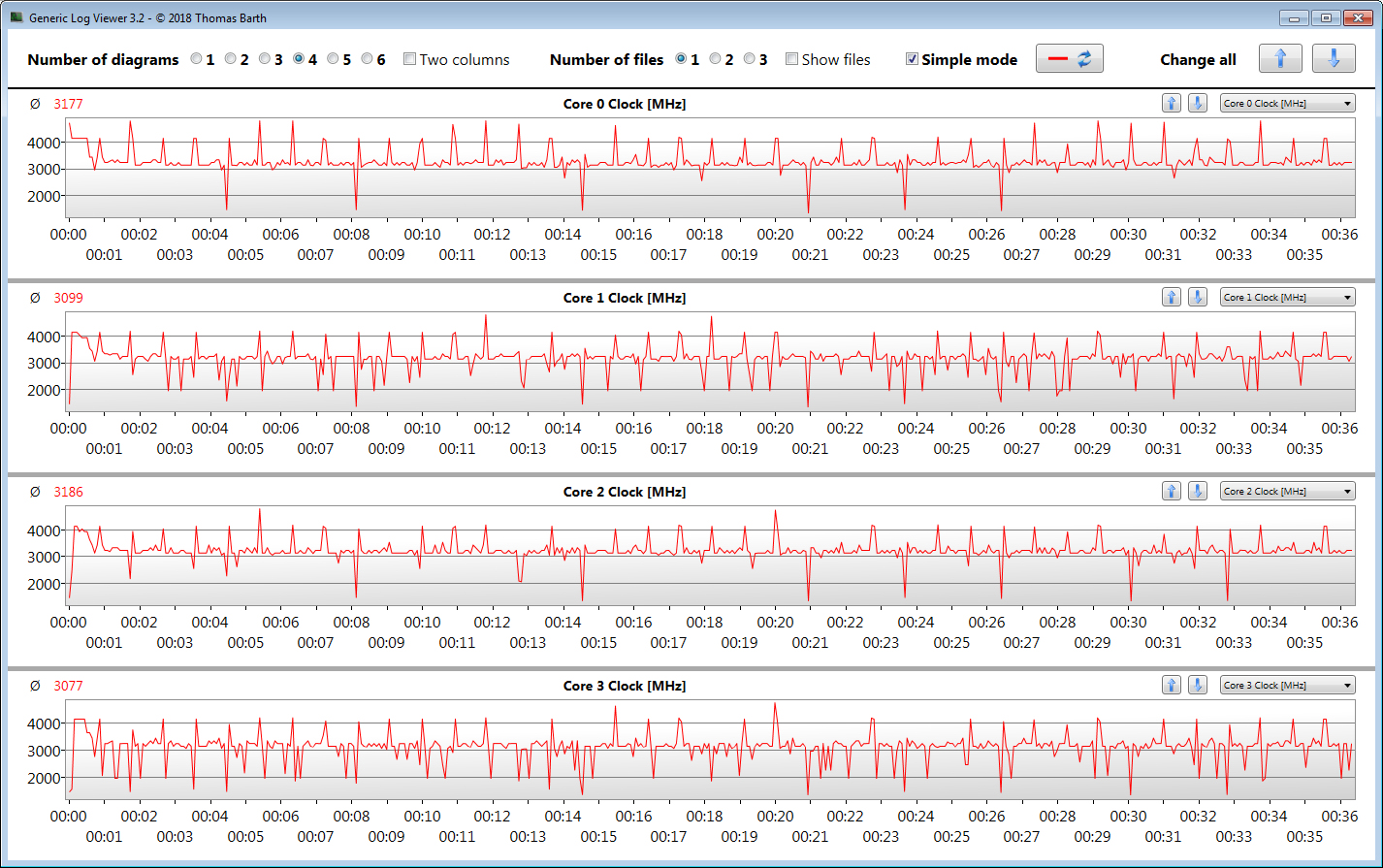
Task: Open the Core 0 Clock [MHz] dropdown
Action: point(1287,104)
